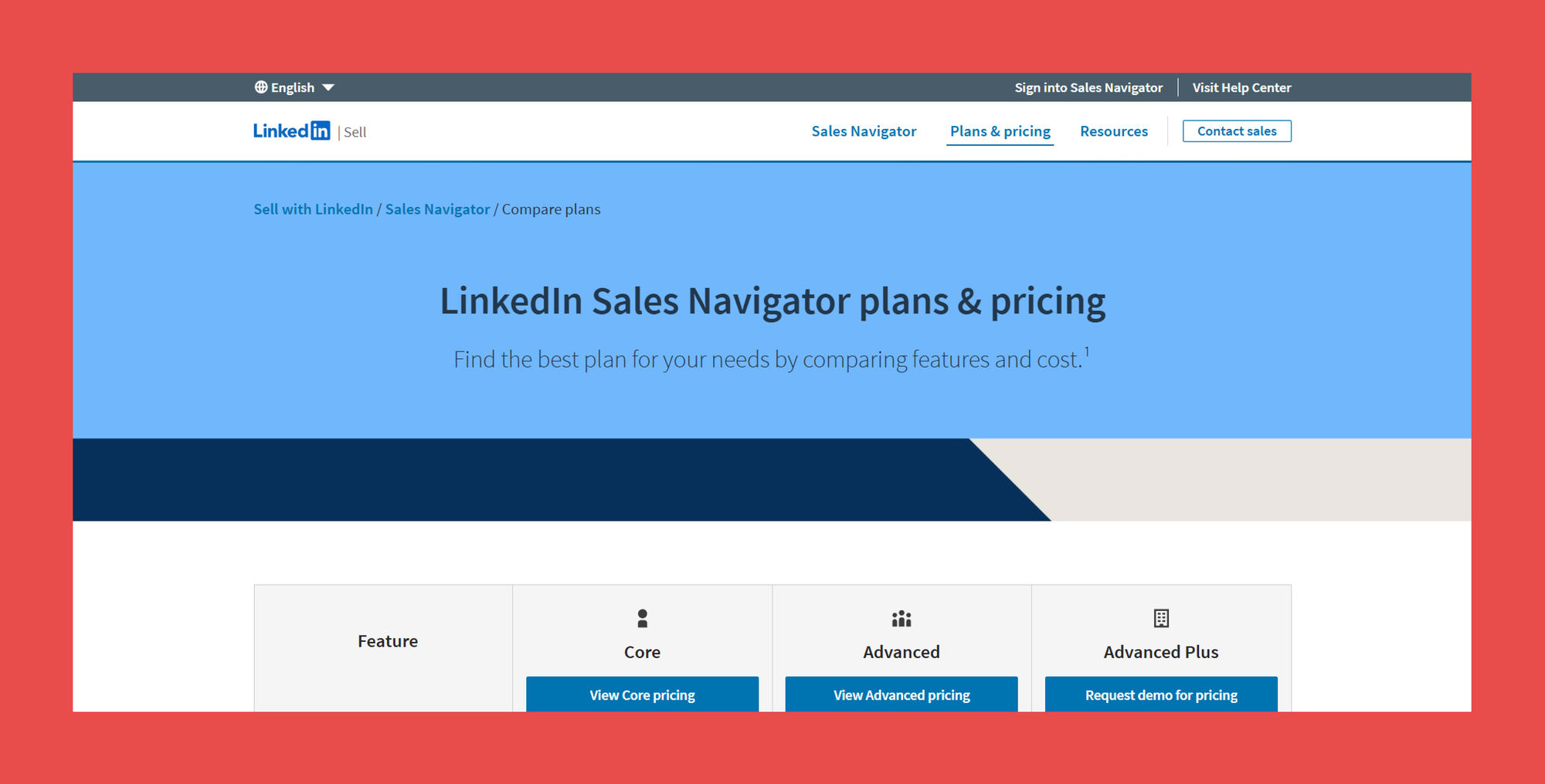The width and height of the screenshot is (1545, 784).
Task: Open the Resources menu
Action: click(x=1113, y=131)
